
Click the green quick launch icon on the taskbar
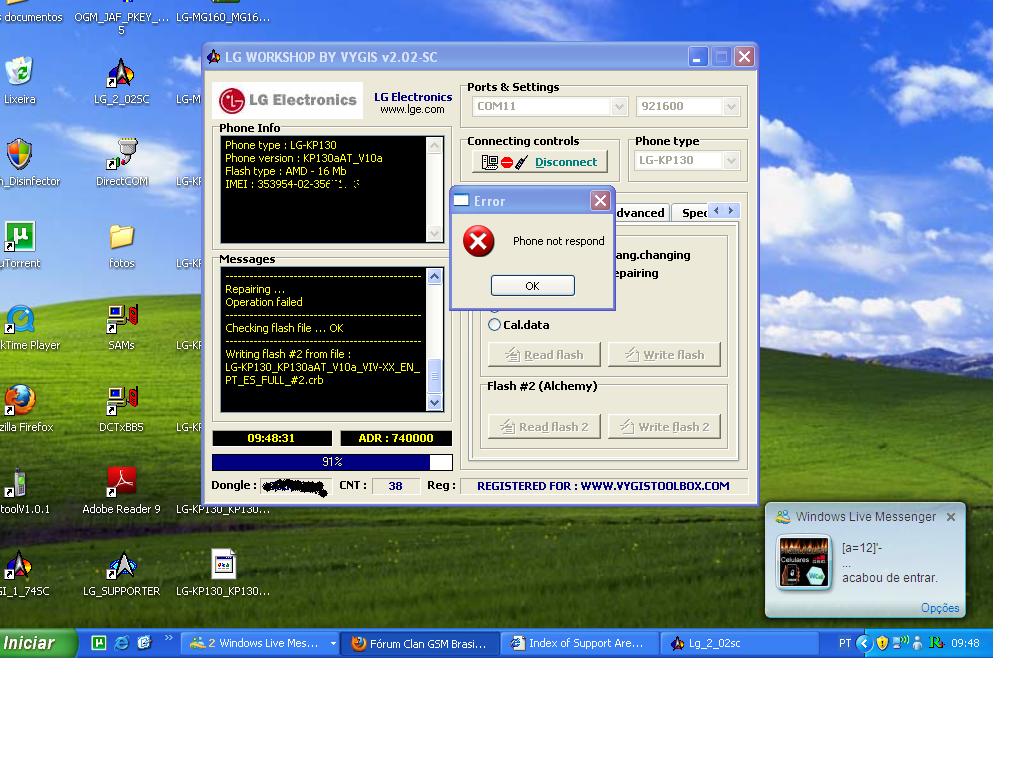tap(99, 643)
